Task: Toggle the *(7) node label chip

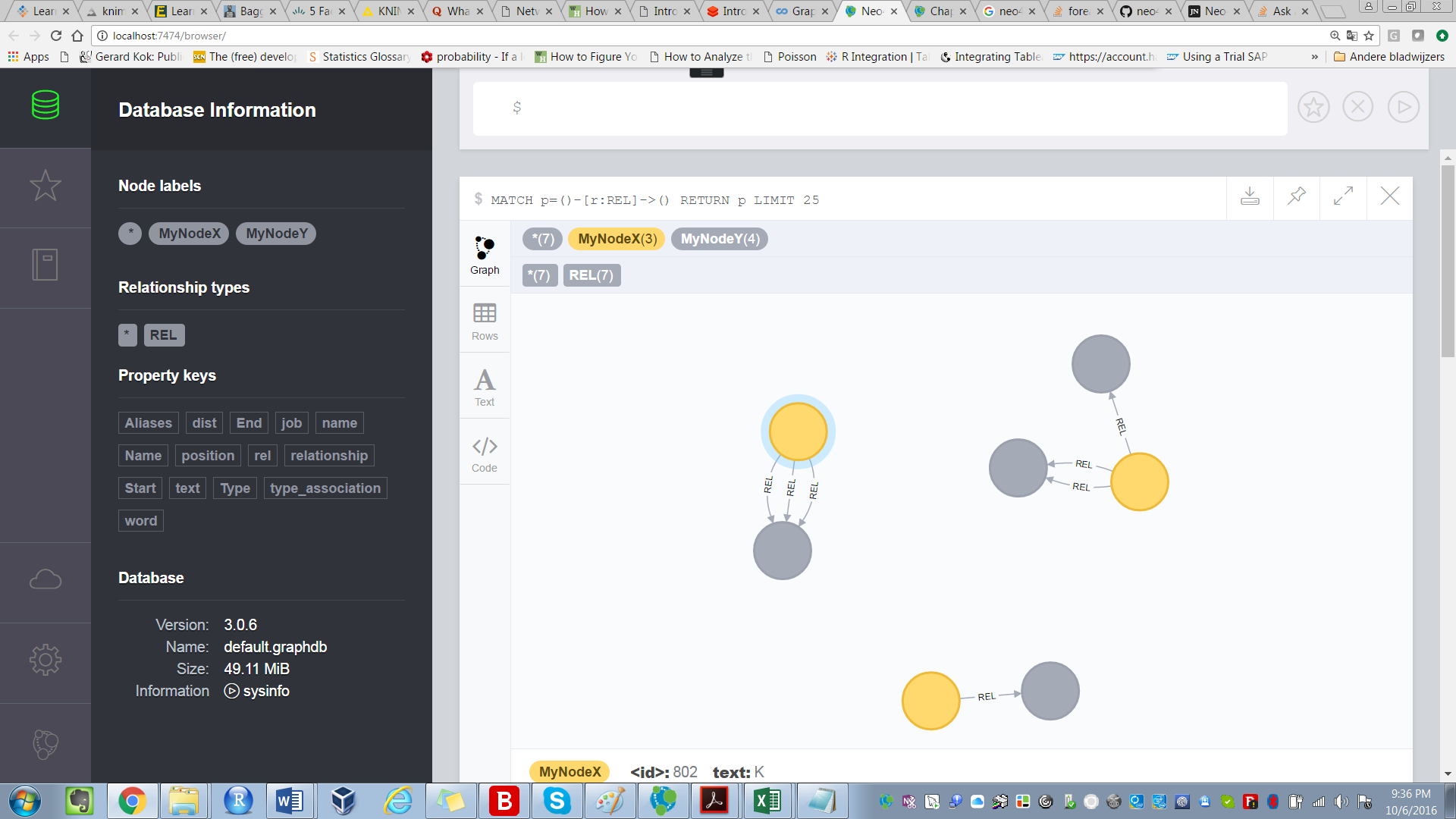Action: [x=542, y=238]
